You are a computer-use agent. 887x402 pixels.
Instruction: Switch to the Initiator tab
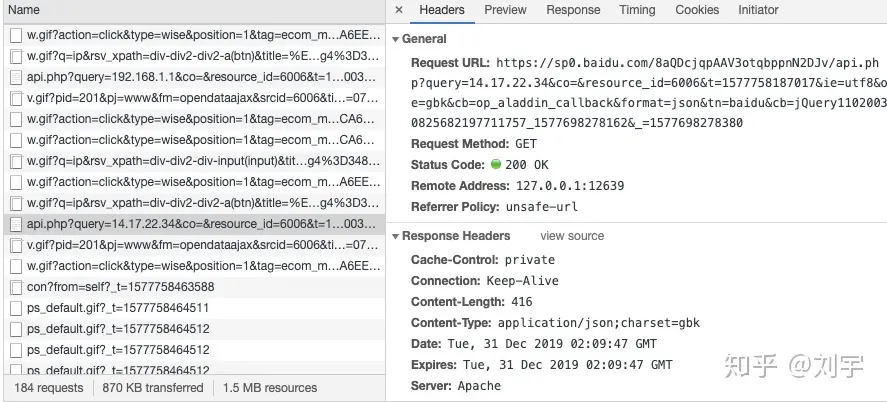click(758, 10)
